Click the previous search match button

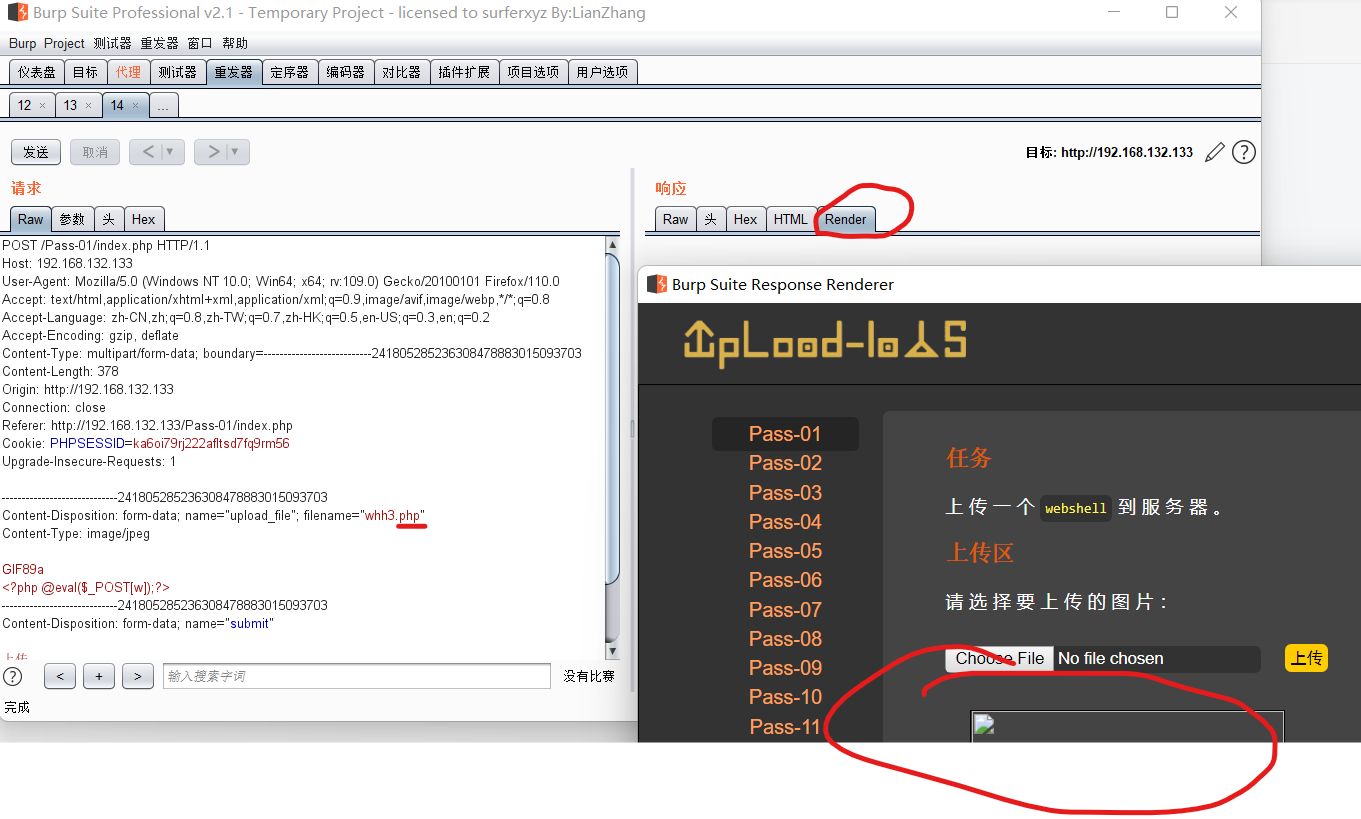[60, 677]
